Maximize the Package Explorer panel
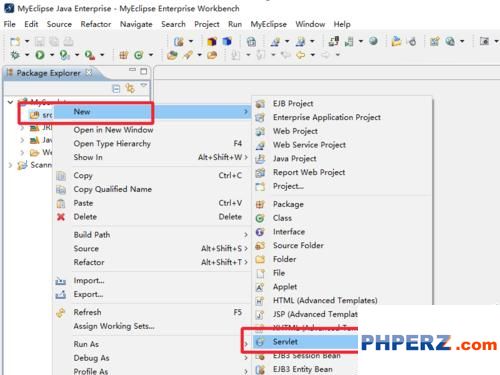This screenshot has width=500, height=375. coord(144,71)
